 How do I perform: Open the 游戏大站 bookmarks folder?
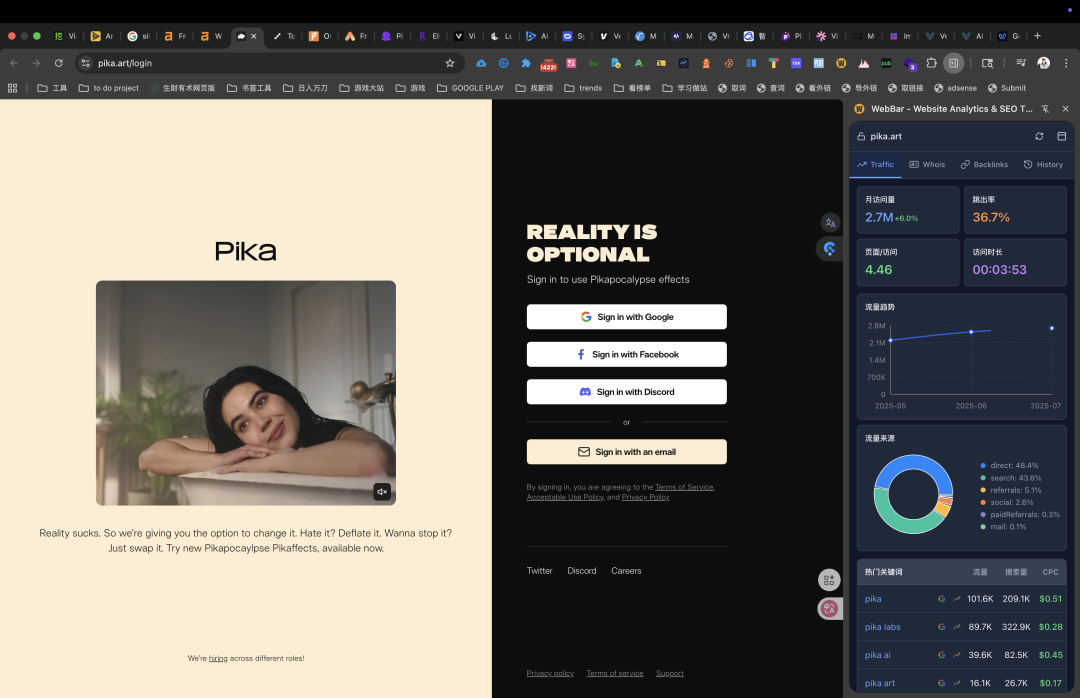click(362, 88)
